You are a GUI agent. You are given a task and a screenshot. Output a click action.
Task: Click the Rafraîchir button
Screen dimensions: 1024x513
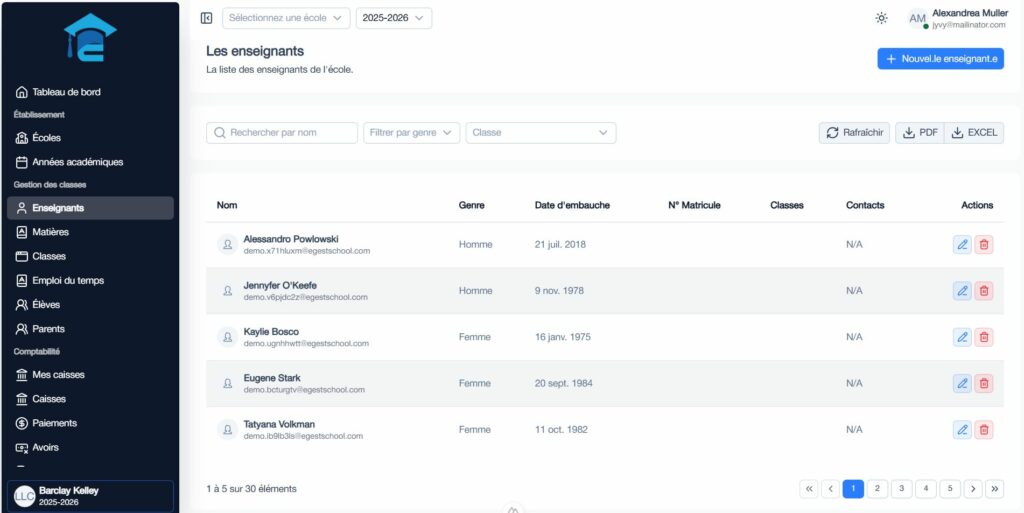pyautogui.click(x=854, y=132)
